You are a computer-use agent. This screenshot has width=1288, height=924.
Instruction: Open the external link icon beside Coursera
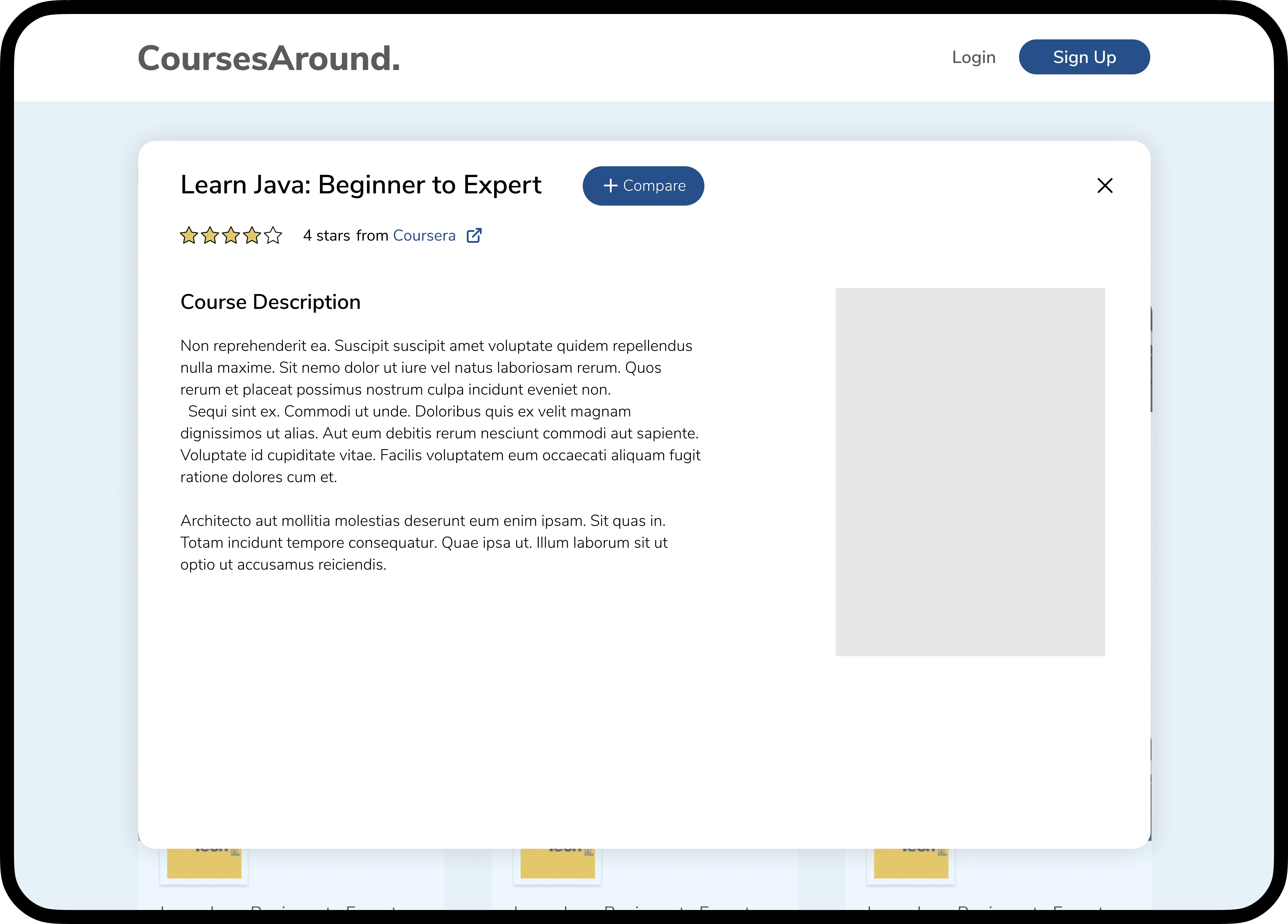click(474, 235)
